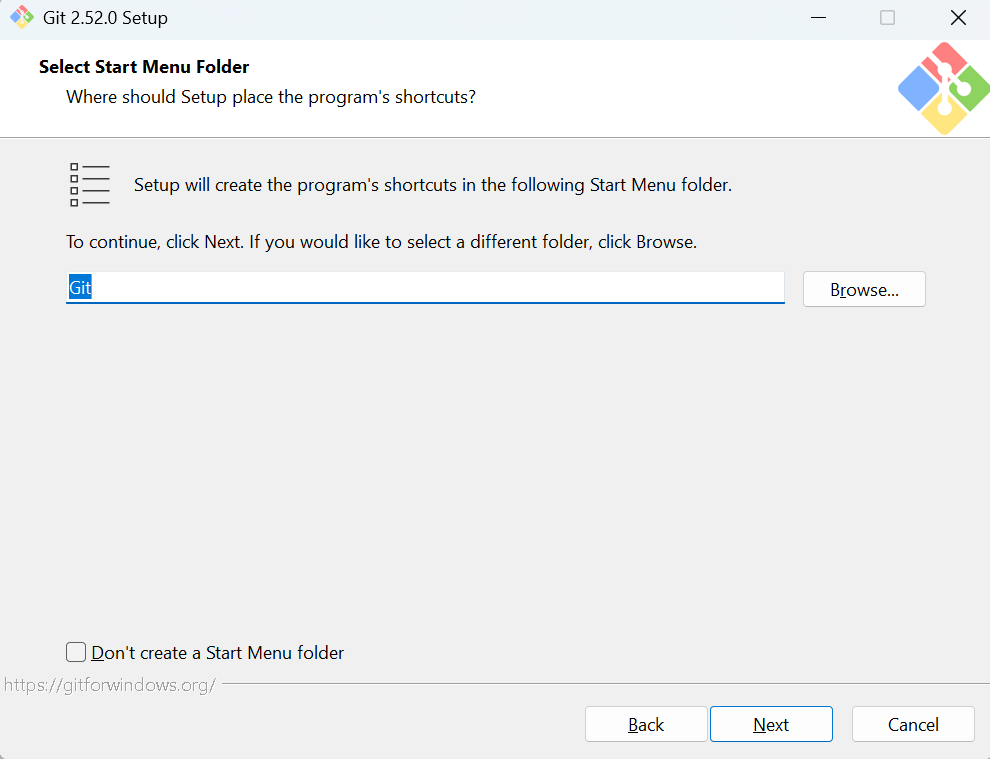Viewport: 990px width, 759px height.
Task: Close the Git Setup window
Action: [x=958, y=18]
